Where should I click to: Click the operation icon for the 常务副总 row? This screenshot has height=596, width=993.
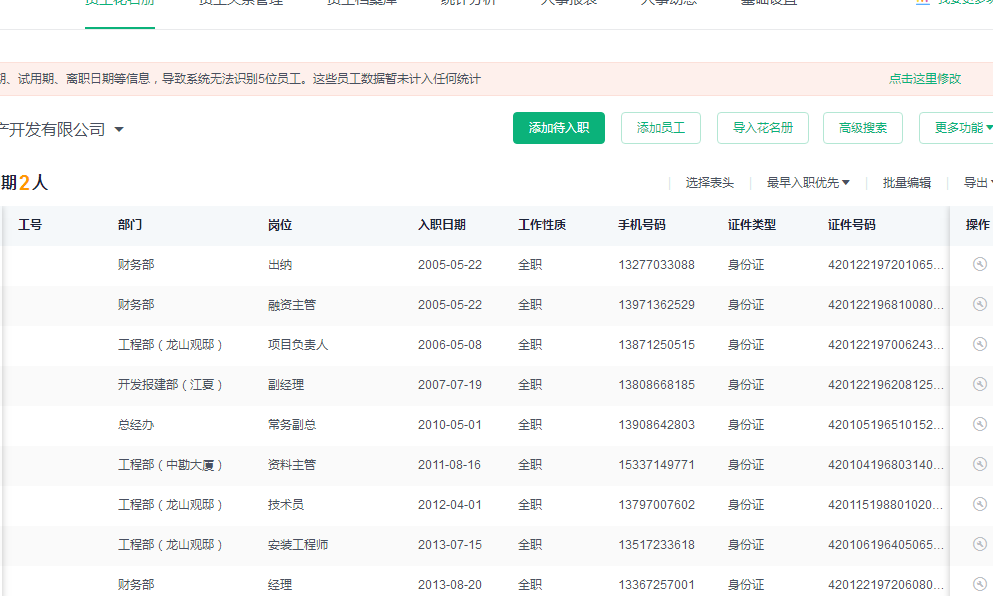980,425
